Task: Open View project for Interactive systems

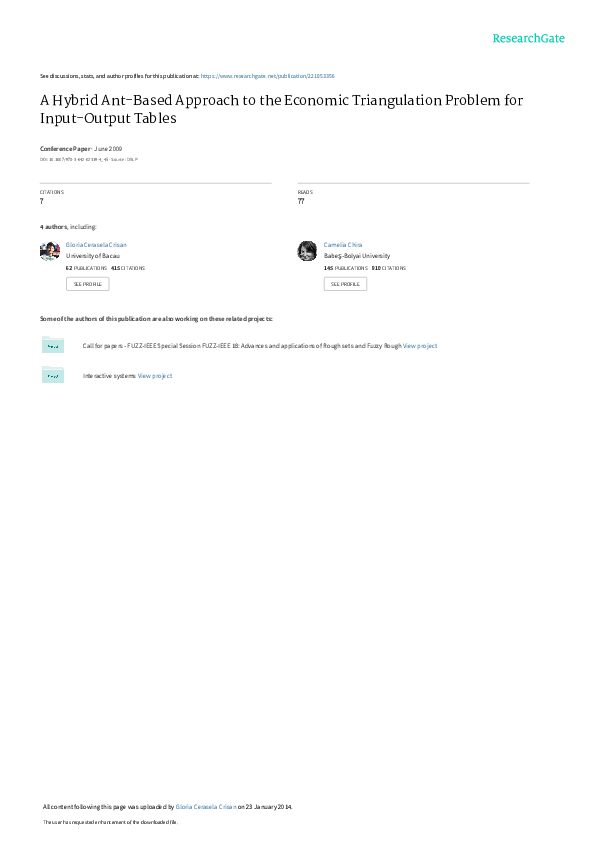Action: (x=155, y=376)
